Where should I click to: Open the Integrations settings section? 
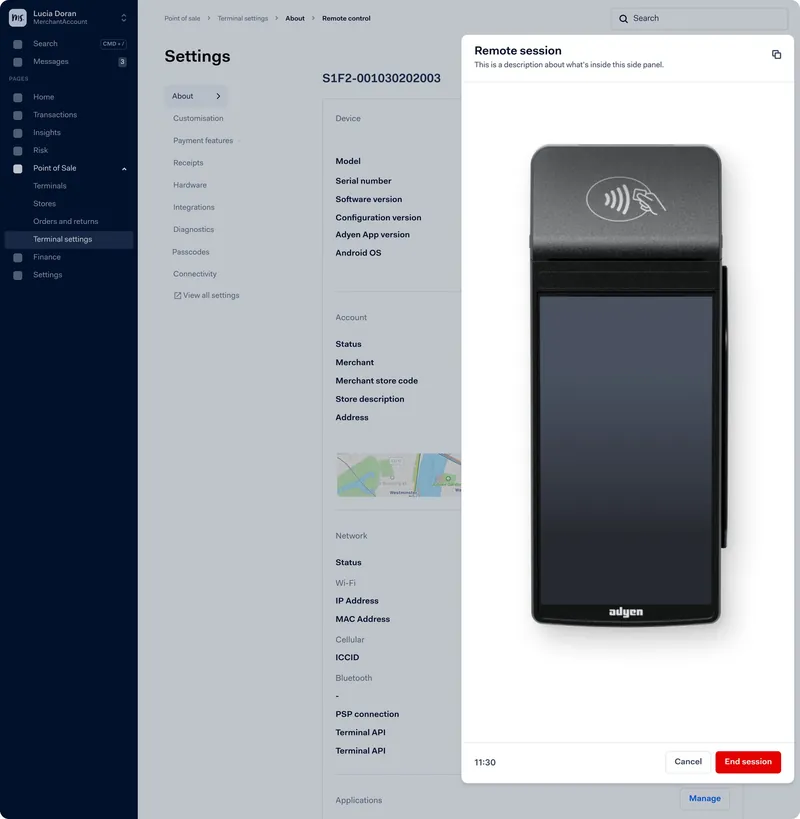(194, 207)
